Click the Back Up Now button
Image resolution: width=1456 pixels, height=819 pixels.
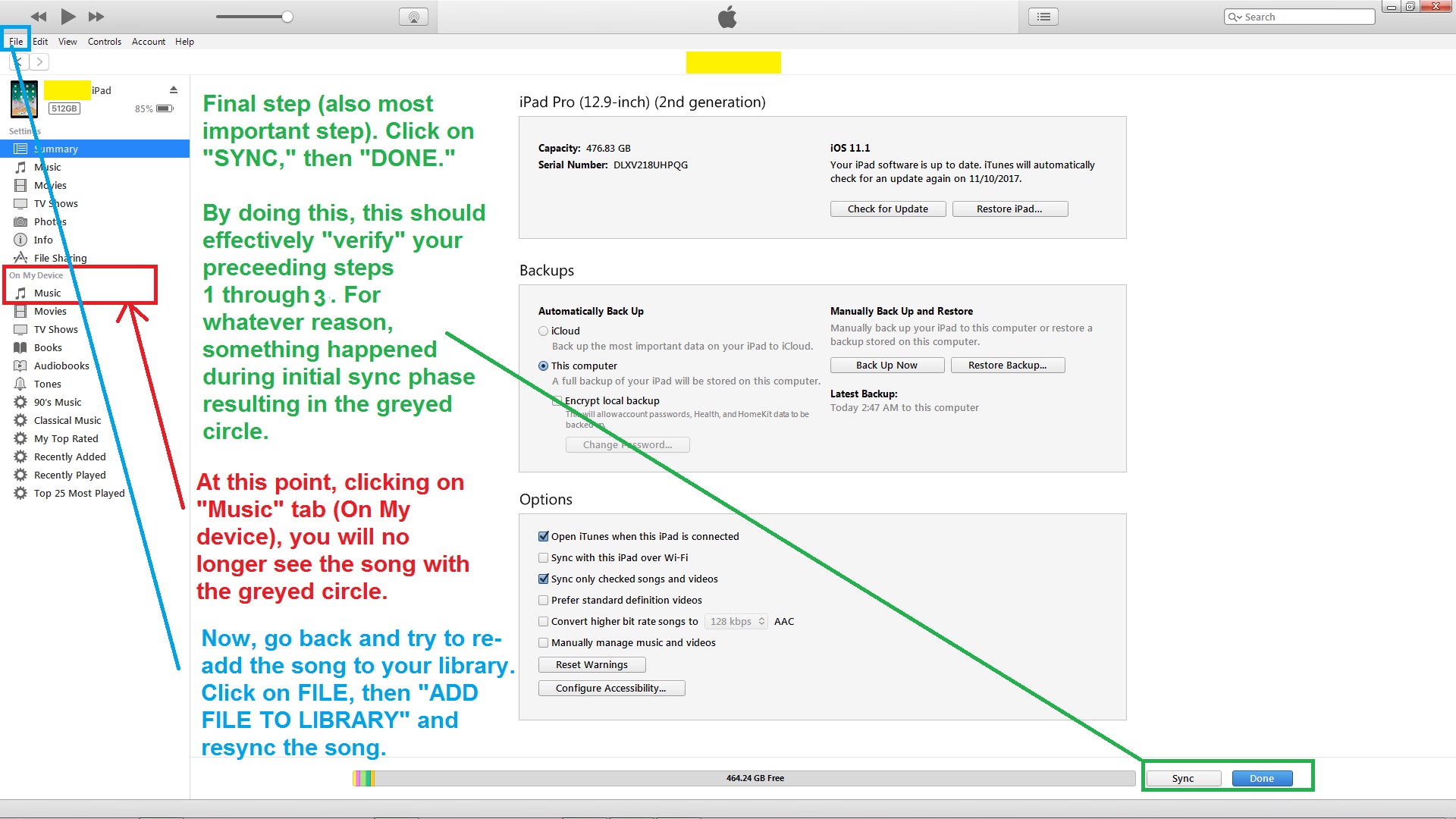(x=886, y=365)
